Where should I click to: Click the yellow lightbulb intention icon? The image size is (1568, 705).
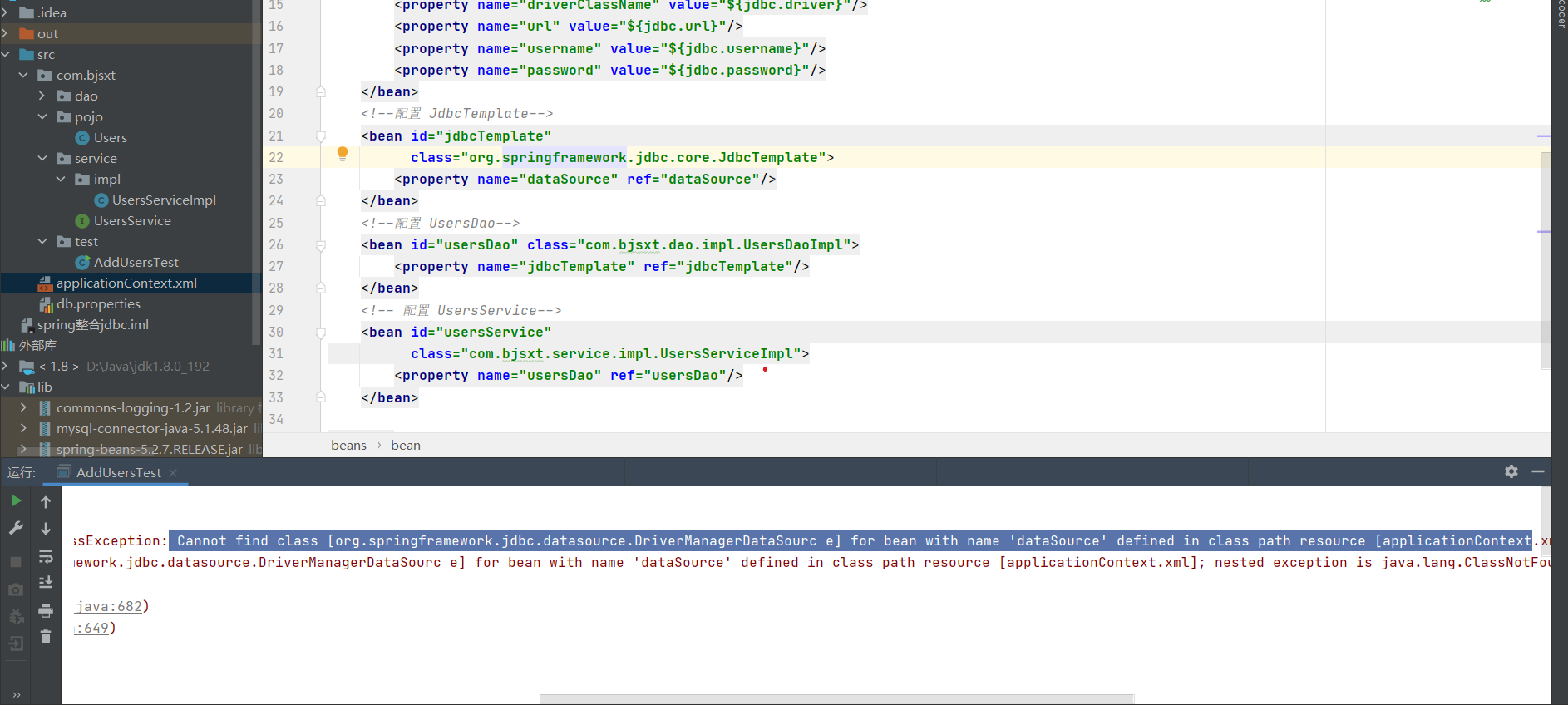click(343, 154)
